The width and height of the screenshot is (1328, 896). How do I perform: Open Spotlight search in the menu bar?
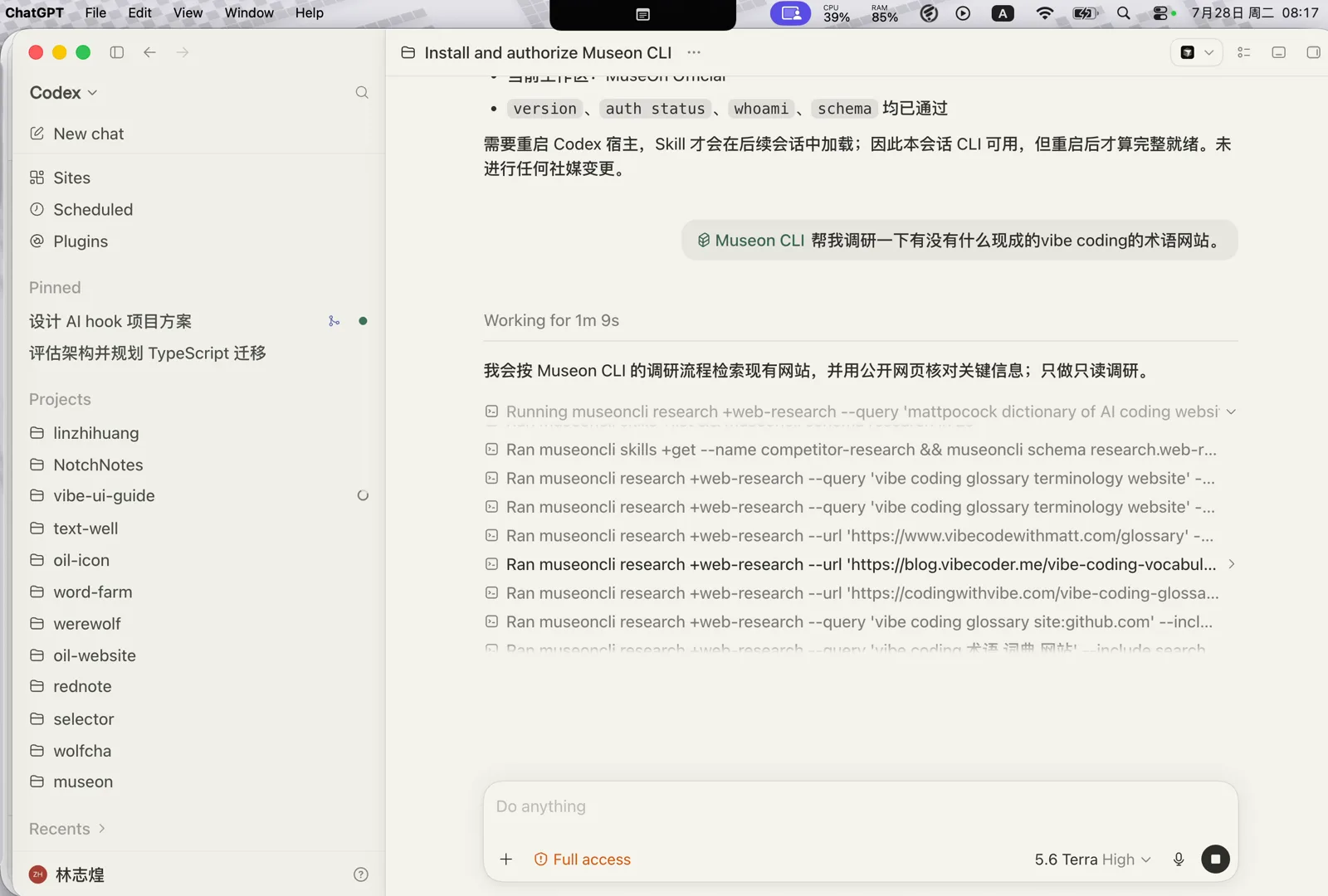[x=1124, y=12]
